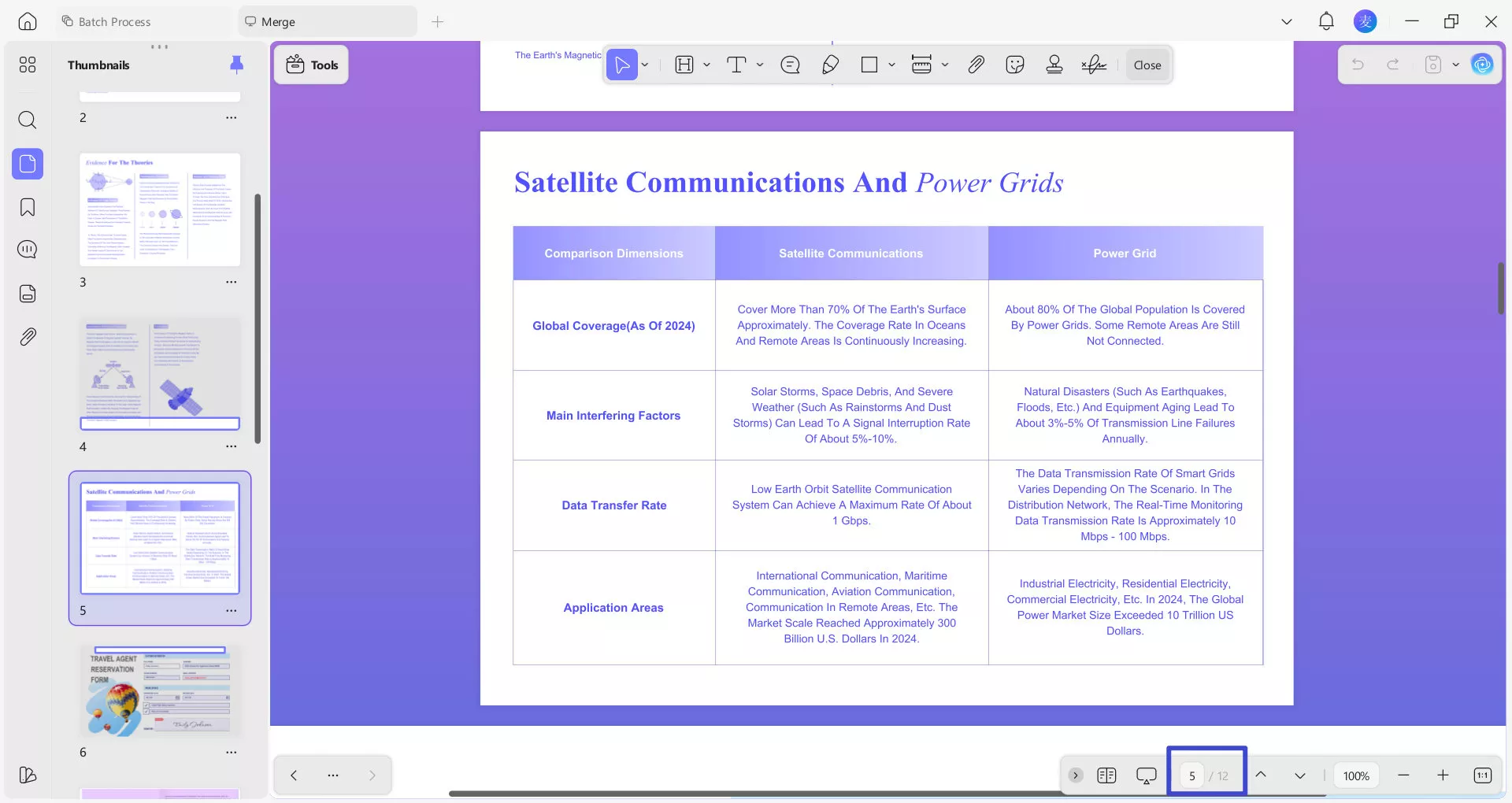This screenshot has height=803, width=1512.
Task: Go to next page arrow
Action: [1300, 775]
